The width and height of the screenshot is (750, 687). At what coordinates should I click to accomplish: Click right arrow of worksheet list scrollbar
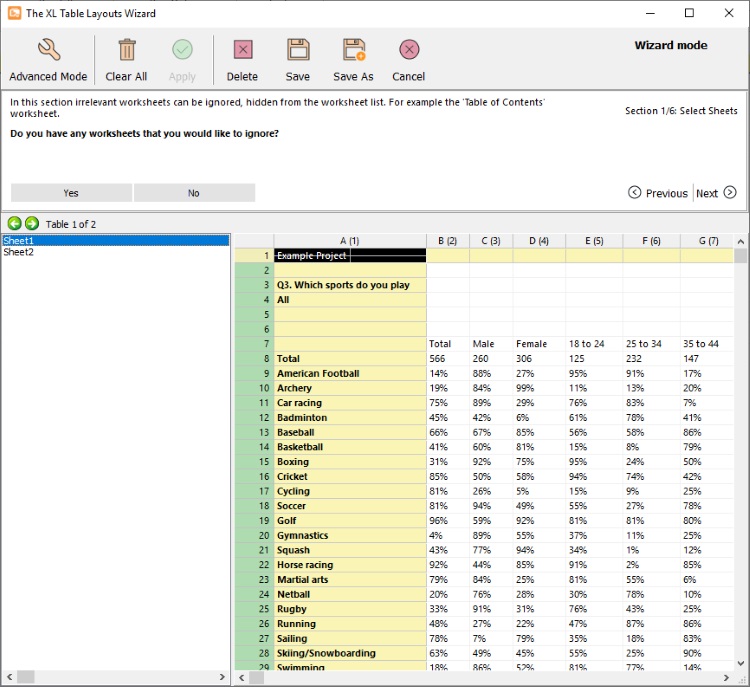(222, 677)
